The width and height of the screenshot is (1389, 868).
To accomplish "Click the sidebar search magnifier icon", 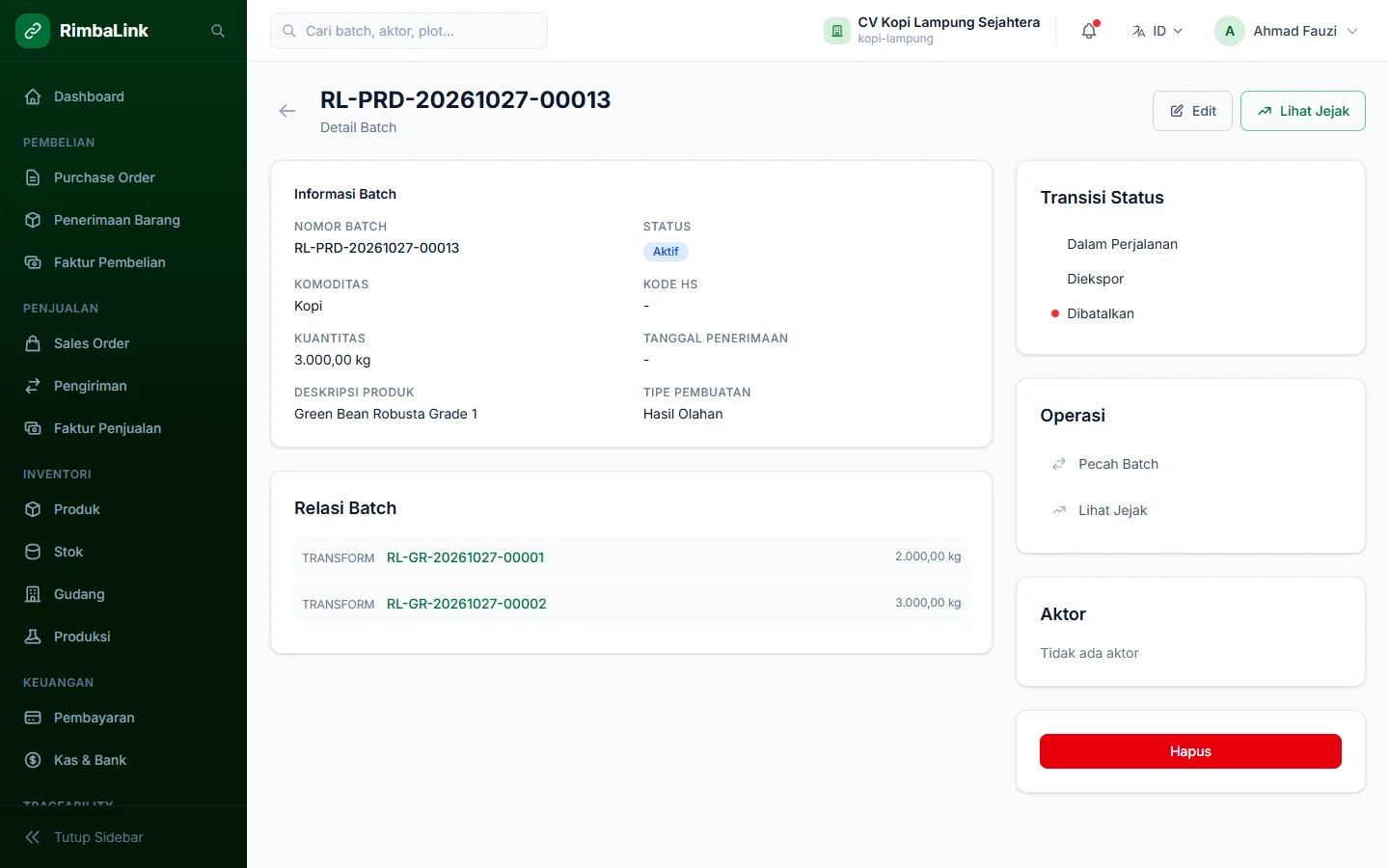I will click(x=218, y=31).
